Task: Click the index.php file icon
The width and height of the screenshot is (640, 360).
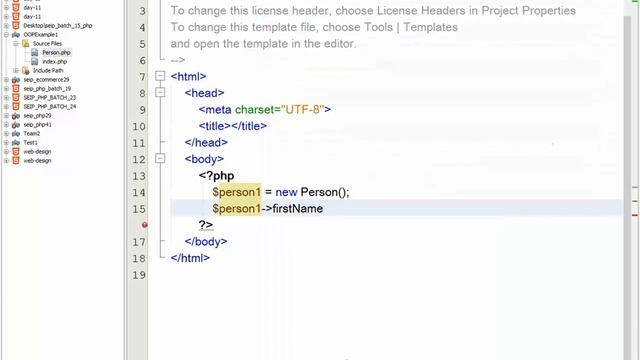Action: click(35, 62)
